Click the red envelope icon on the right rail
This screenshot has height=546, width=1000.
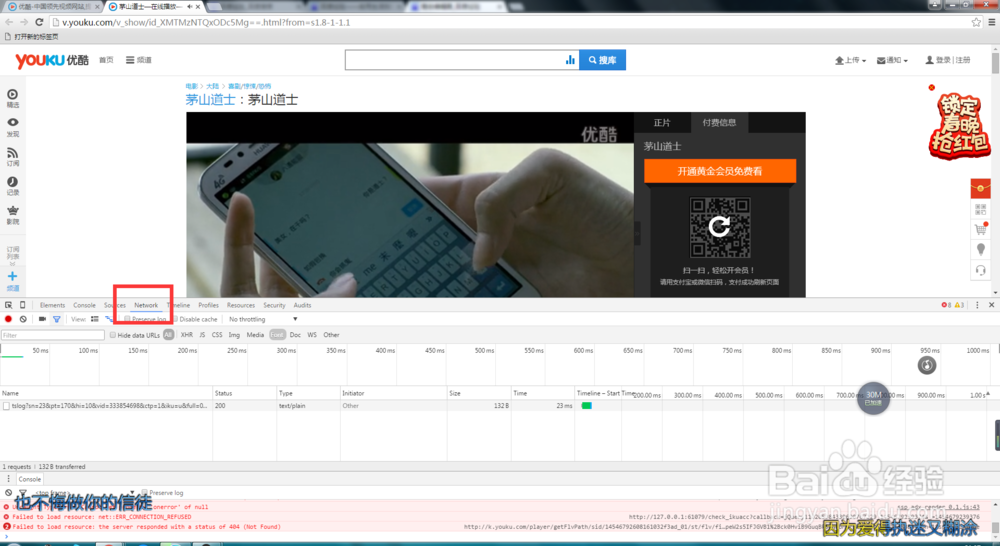point(980,189)
